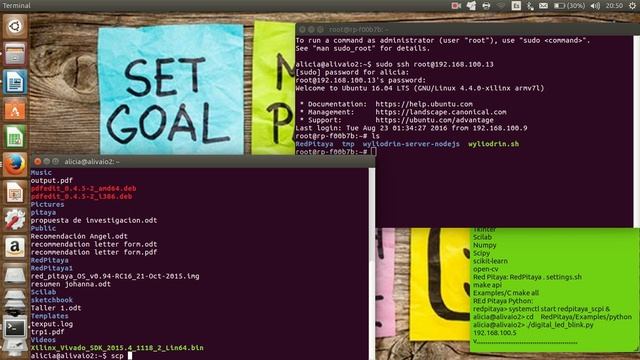Click the 'Pictures' directory entry
Screen dimensions: 640x360
click(x=47, y=204)
